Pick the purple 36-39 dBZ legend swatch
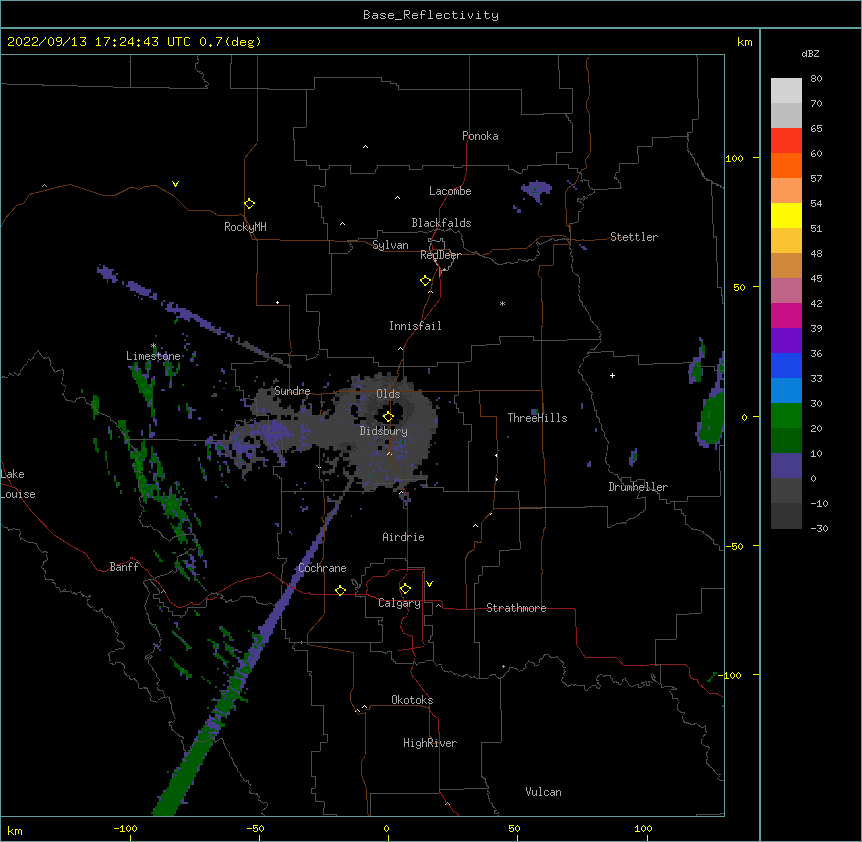The width and height of the screenshot is (862, 842). tap(786, 341)
